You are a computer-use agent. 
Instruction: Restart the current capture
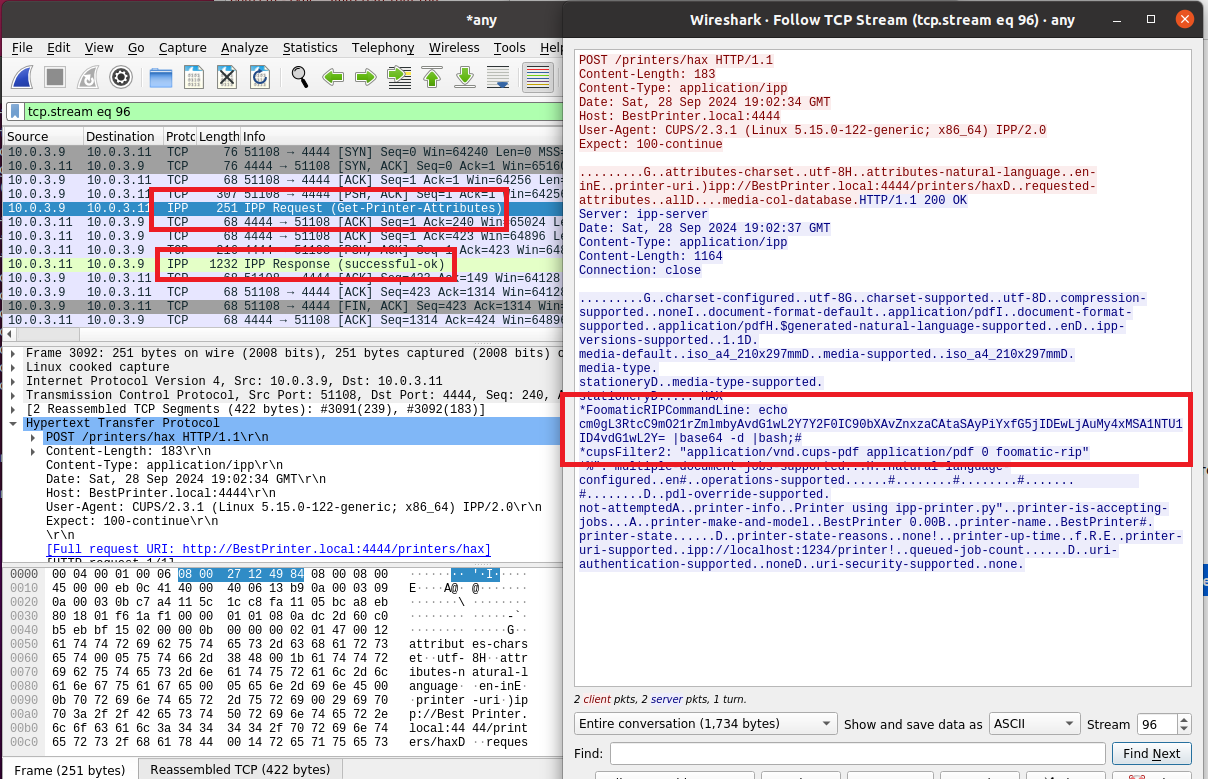coord(88,77)
